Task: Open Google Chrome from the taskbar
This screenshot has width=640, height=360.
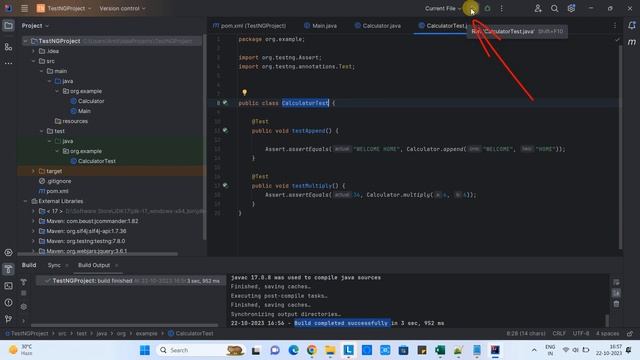Action: click(x=312, y=350)
